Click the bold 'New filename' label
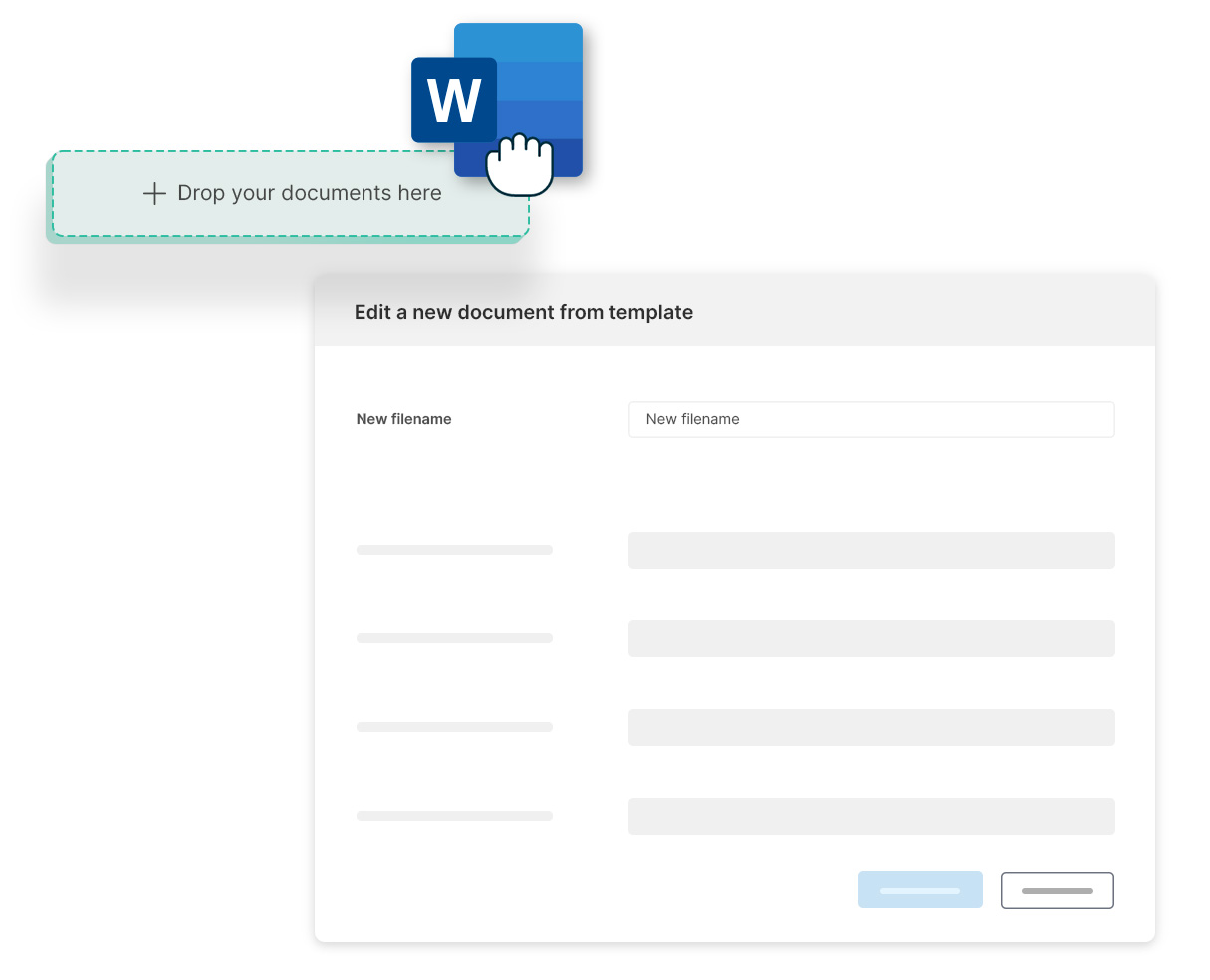 [403, 419]
